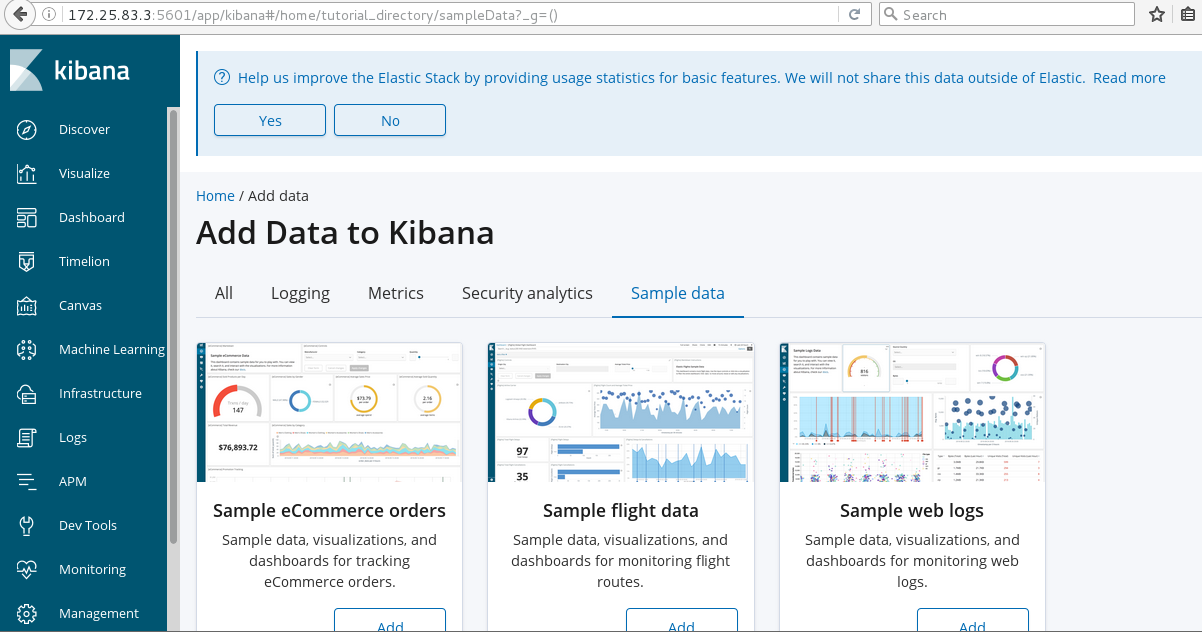Image resolution: width=1202 pixels, height=632 pixels.
Task: Click the Canvas label in sidebar
Action: [80, 306]
